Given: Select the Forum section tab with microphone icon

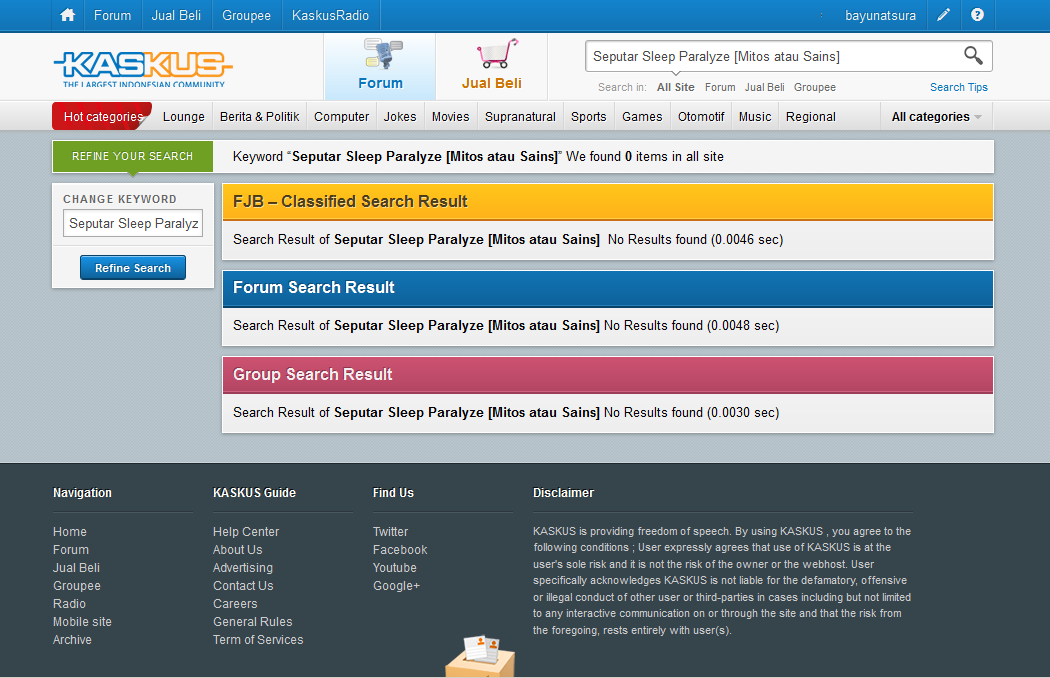Looking at the screenshot, I should (380, 66).
